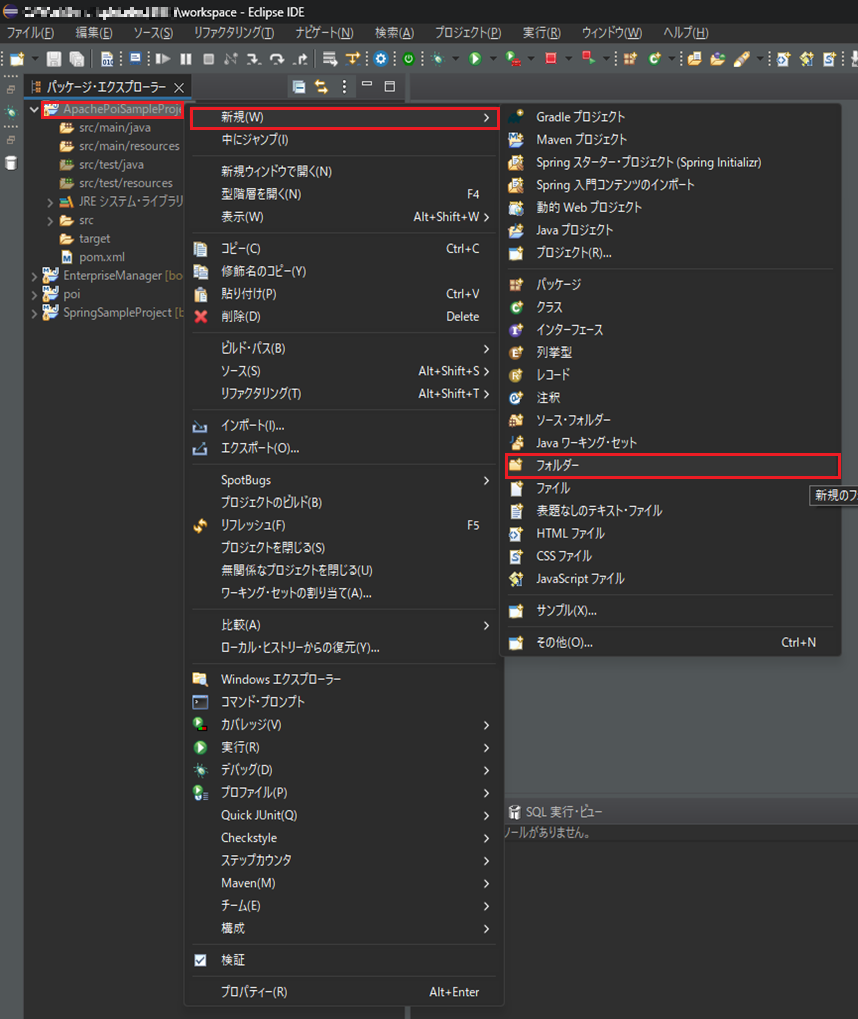Viewport: 858px width, 1019px height.
Task: Select リフレッシュ(F) context menu entry
Action: 344,525
